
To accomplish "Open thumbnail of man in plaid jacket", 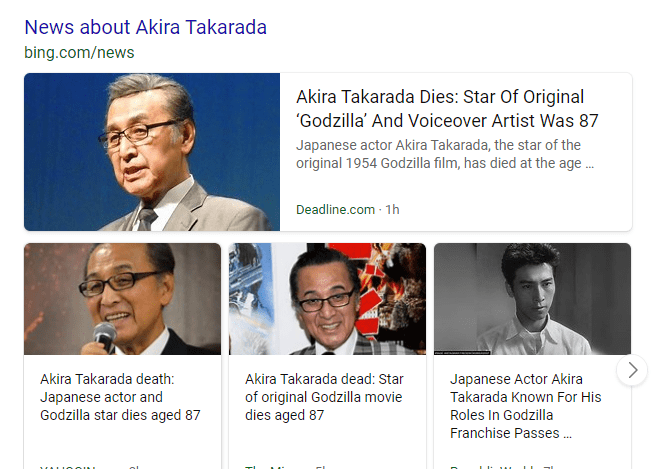I will [x=327, y=299].
